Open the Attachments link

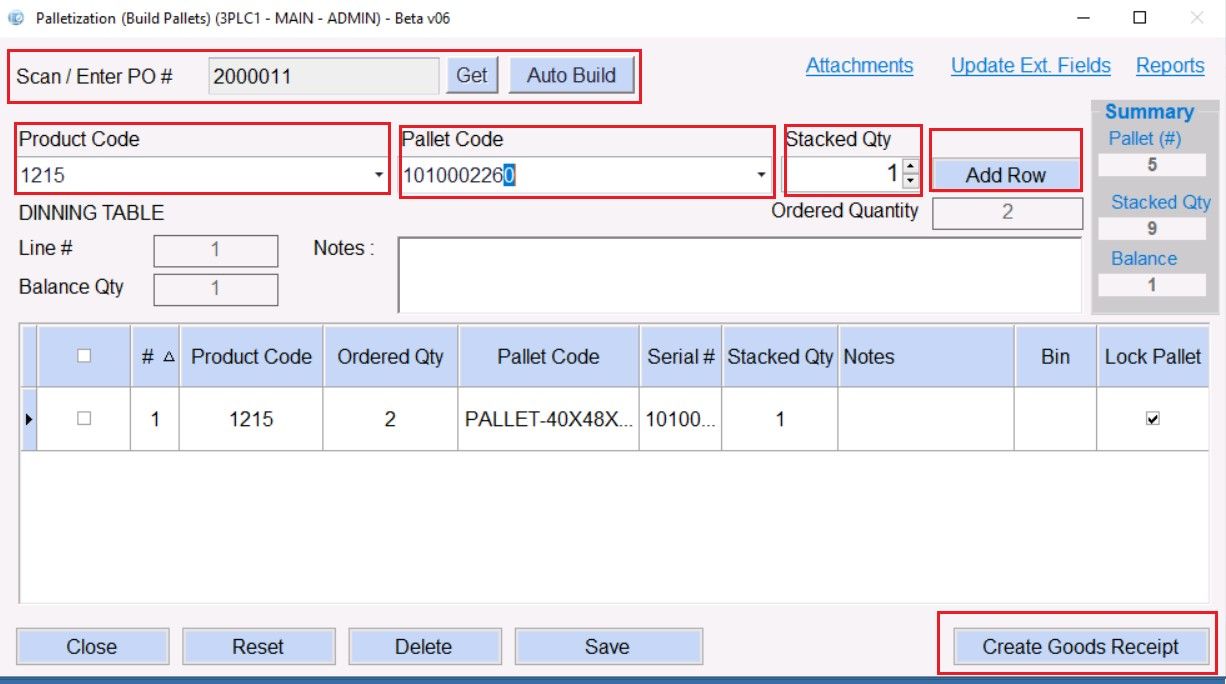tap(859, 66)
